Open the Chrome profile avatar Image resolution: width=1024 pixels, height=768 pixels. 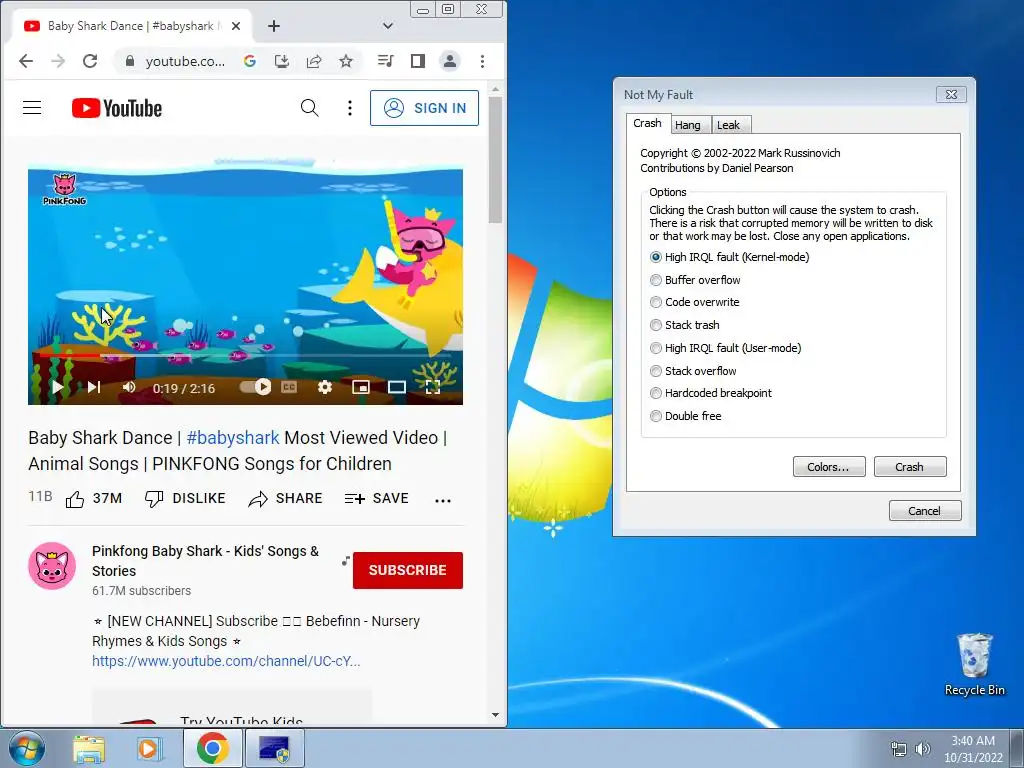[450, 61]
